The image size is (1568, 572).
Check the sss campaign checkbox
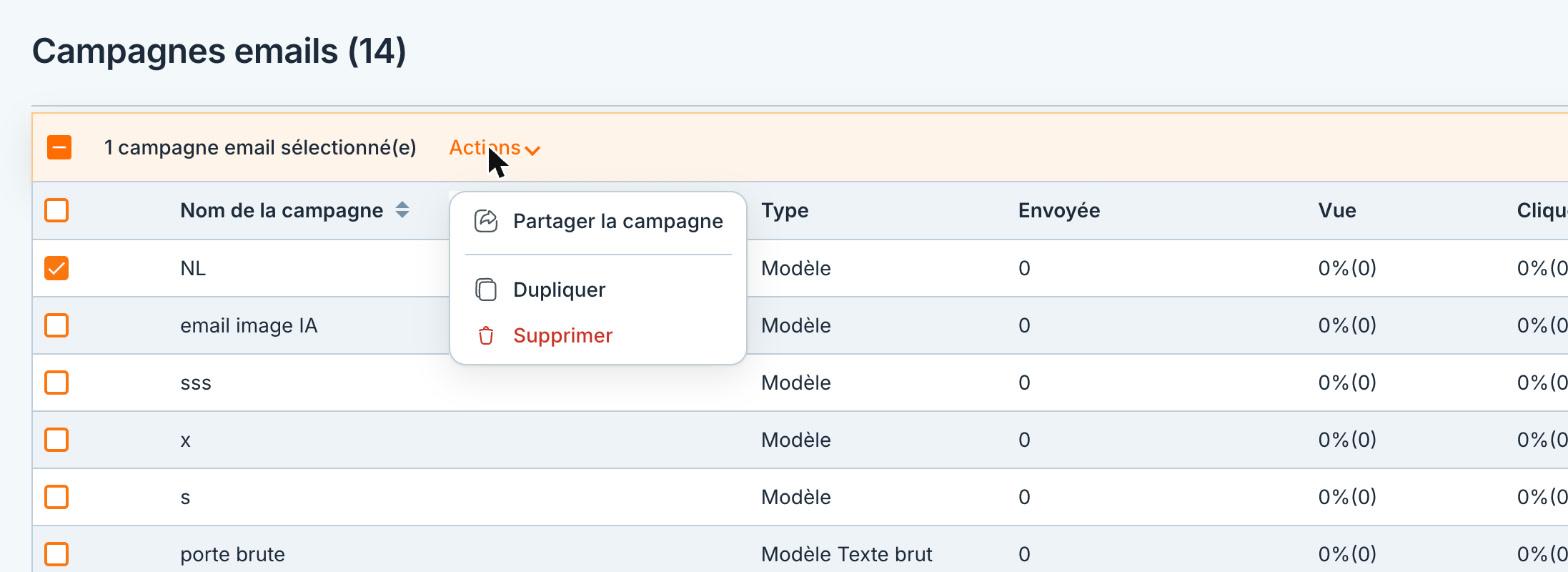[x=57, y=382]
